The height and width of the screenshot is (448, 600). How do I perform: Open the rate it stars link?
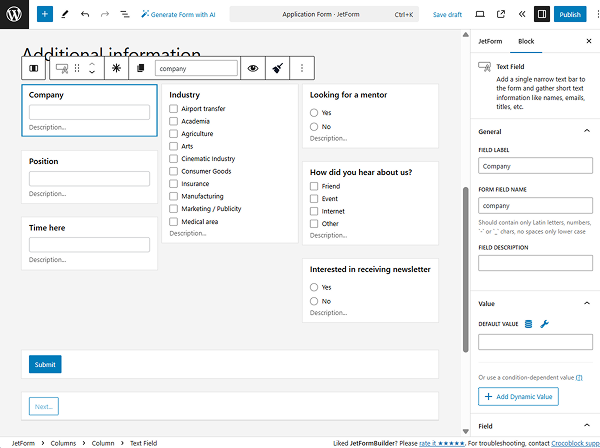[442, 443]
